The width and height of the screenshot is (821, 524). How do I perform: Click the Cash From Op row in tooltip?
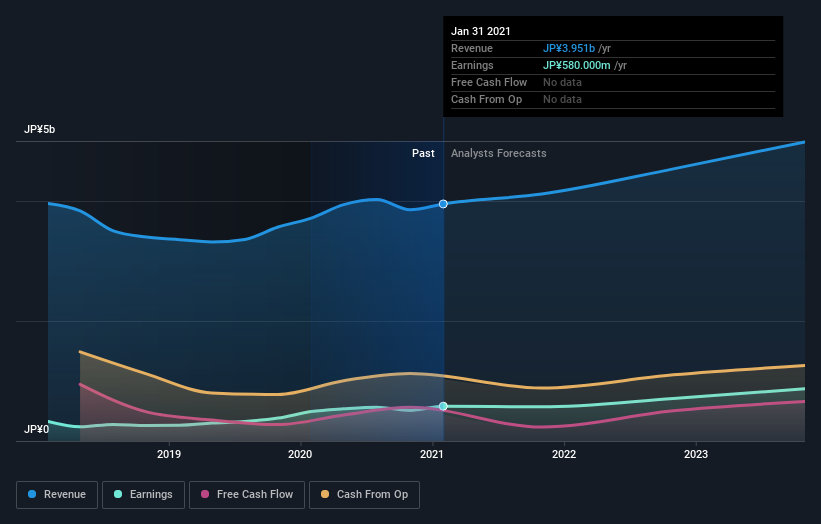613,99
